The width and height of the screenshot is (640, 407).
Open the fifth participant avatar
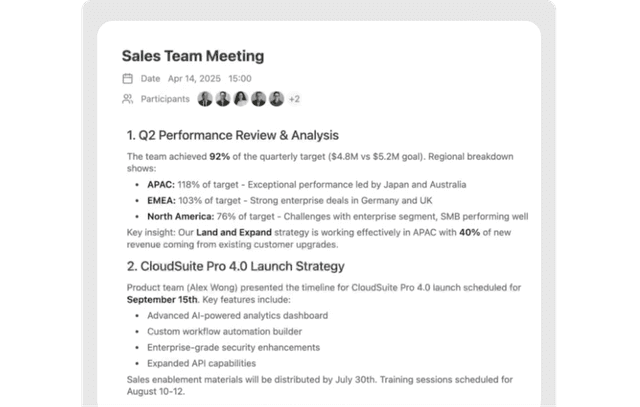click(x=276, y=99)
